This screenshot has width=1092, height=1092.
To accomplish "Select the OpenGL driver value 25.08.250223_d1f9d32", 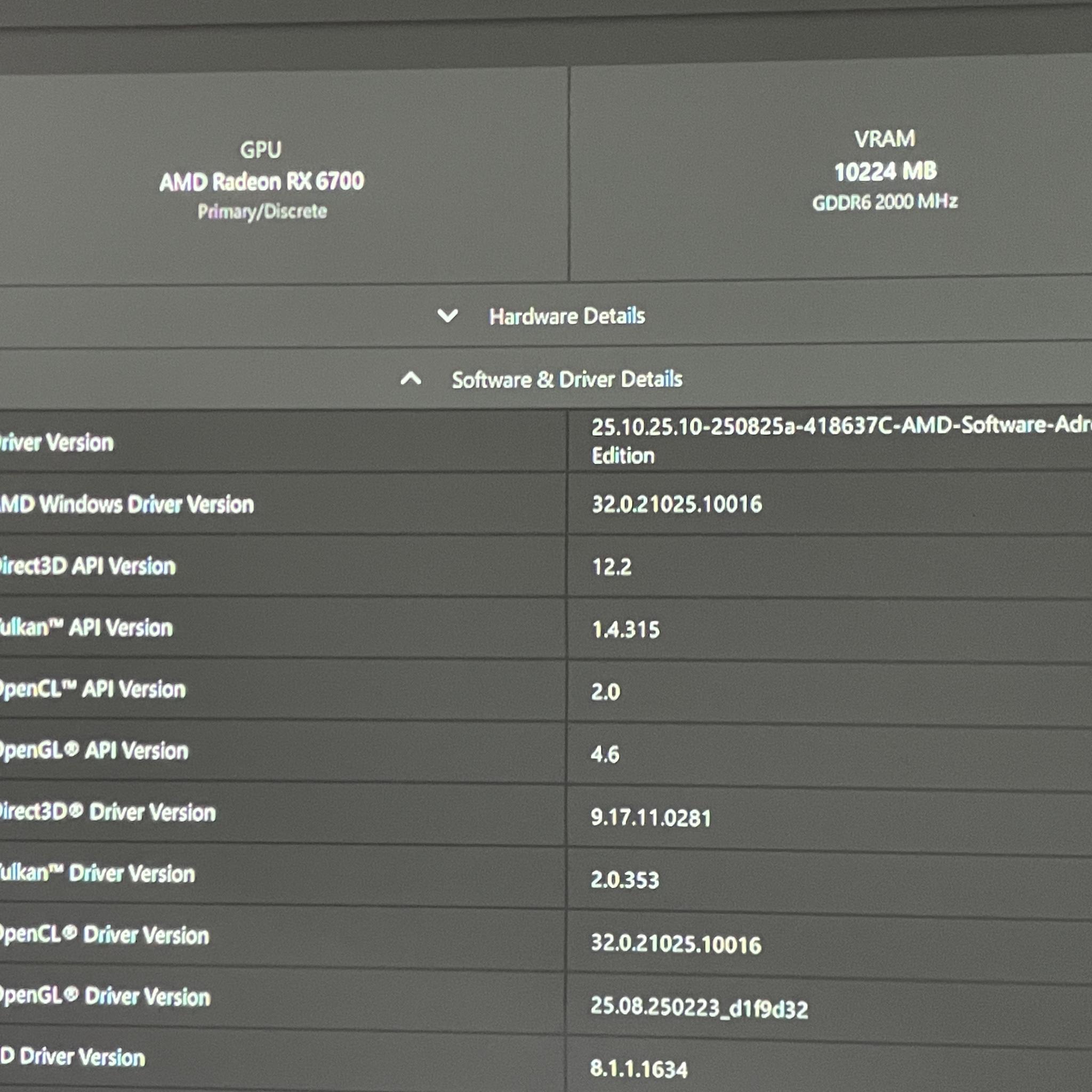I will point(699,1007).
